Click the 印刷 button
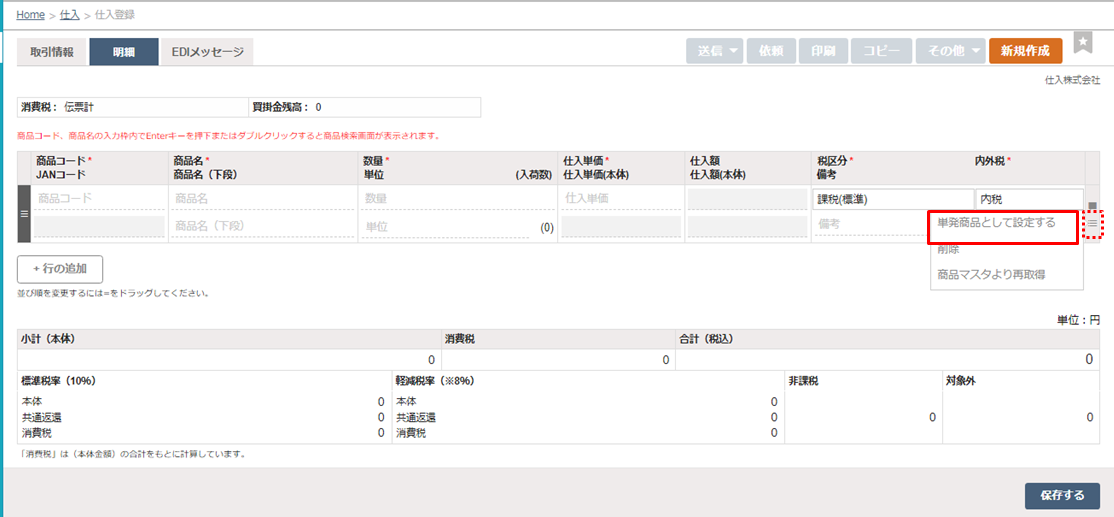This screenshot has height=517, width=1114. (824, 51)
